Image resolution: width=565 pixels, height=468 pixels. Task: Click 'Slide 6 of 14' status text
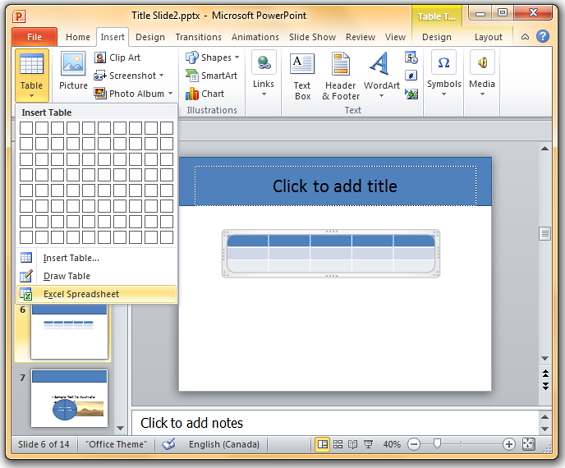(x=44, y=445)
